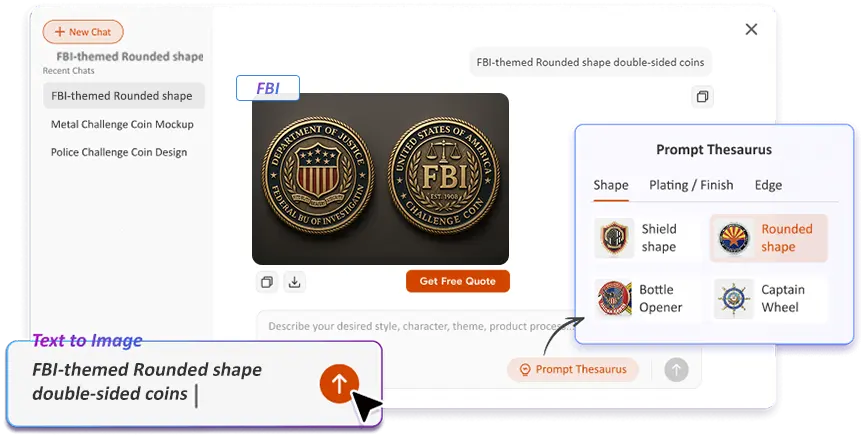863x438 pixels.
Task: Close the chat dialog with the X
Action: 751,29
